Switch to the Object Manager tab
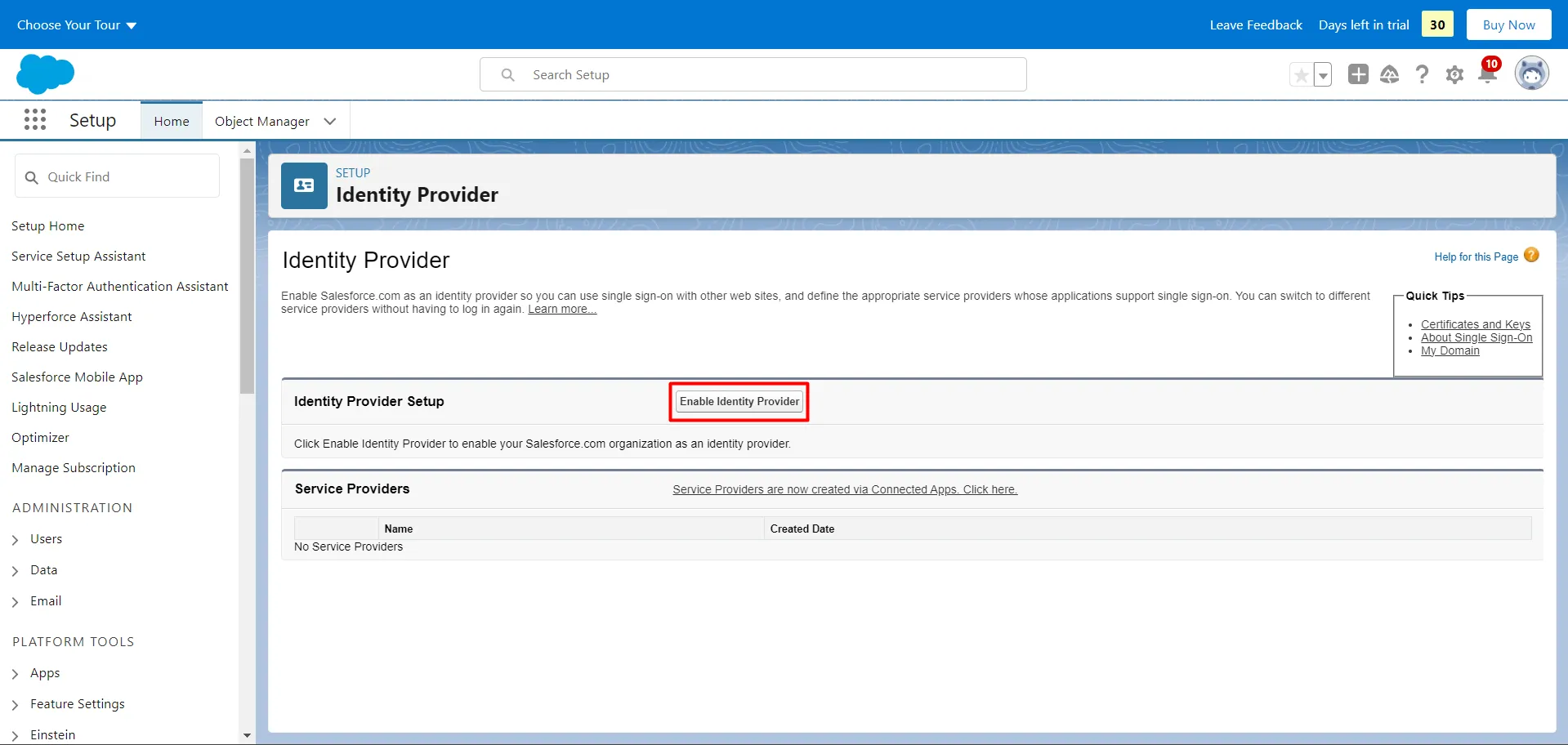1568x745 pixels. click(x=262, y=121)
